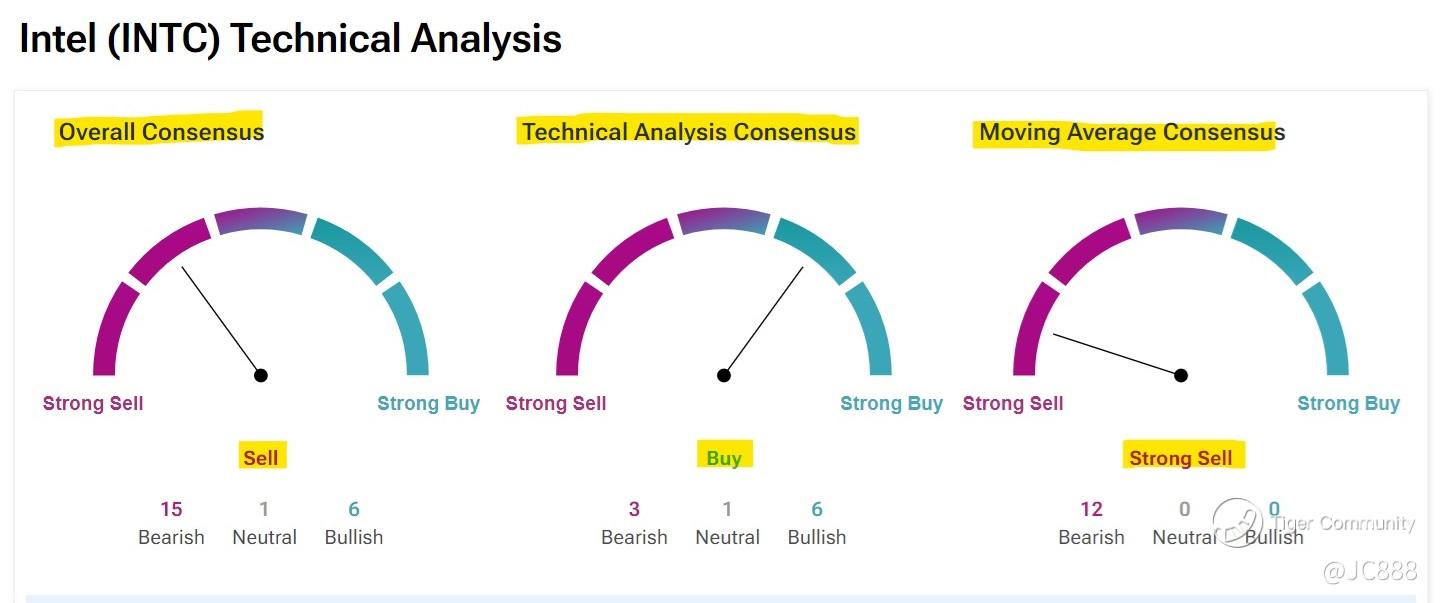Click the highlighted Sell rating label
This screenshot has height=603, width=1445.
(x=261, y=458)
